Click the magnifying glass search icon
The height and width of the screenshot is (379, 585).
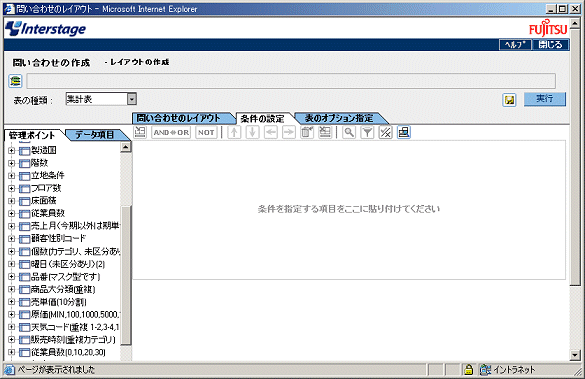click(x=349, y=132)
